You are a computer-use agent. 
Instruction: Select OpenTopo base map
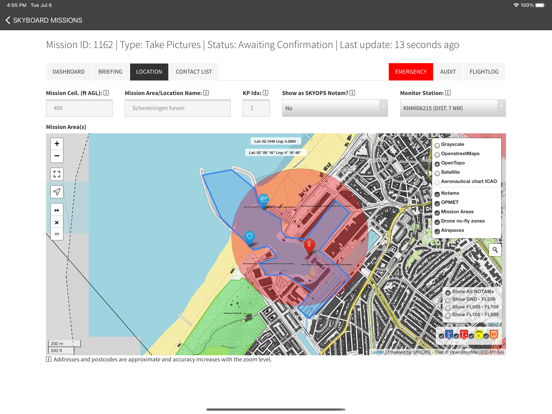point(437,164)
